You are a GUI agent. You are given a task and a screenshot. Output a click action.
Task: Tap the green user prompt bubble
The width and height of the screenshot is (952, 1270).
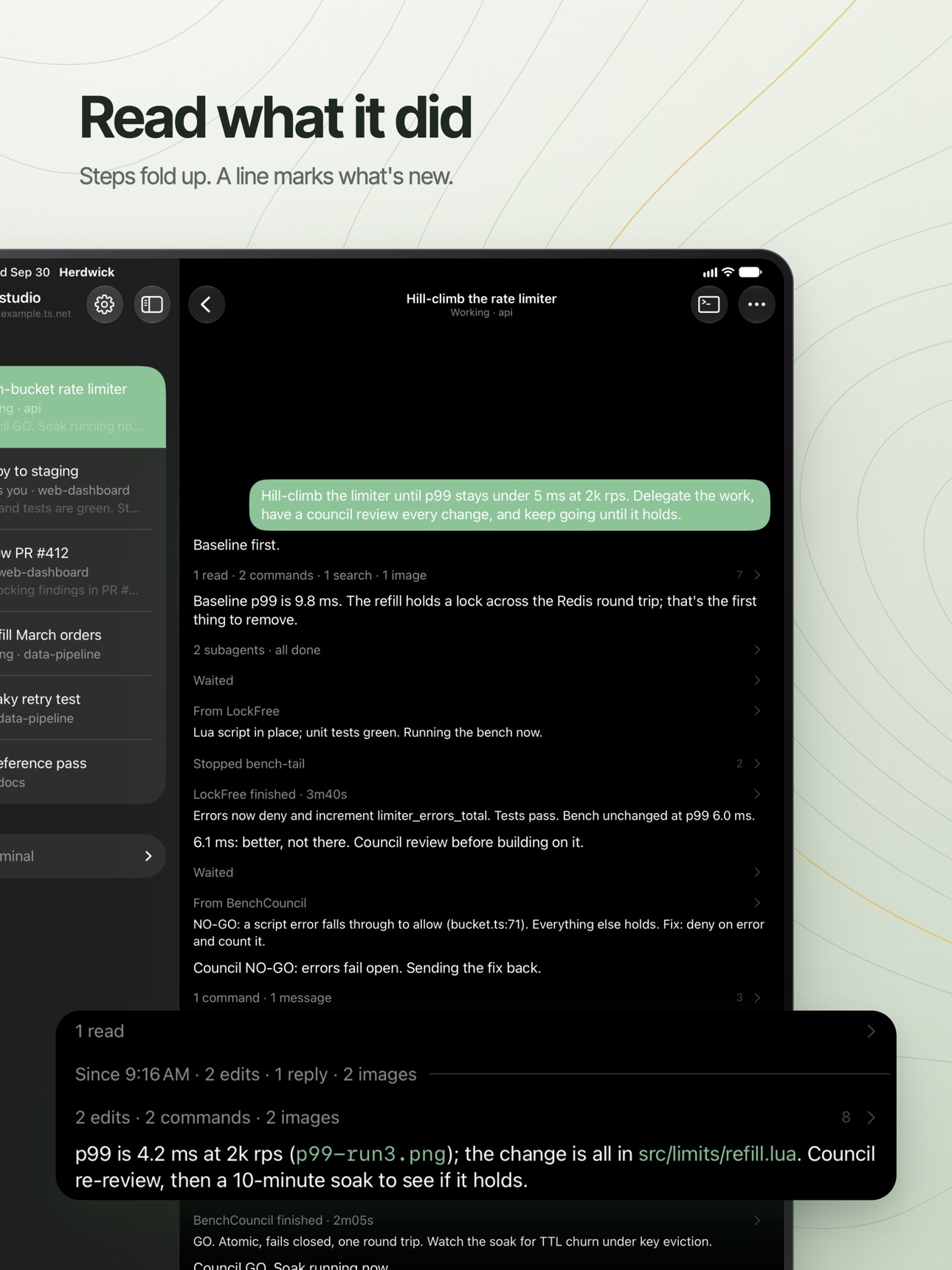click(x=509, y=505)
